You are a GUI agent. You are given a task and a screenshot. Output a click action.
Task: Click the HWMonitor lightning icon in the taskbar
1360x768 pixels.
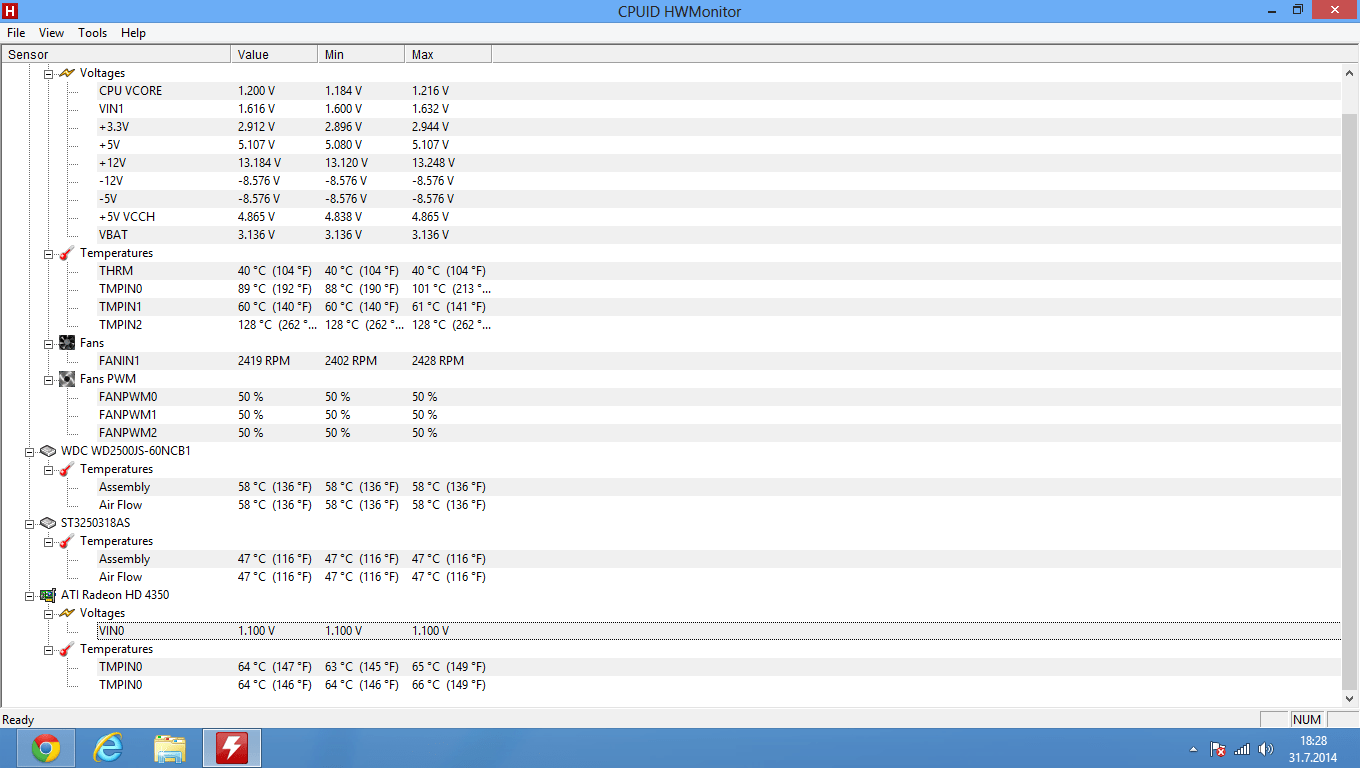232,748
